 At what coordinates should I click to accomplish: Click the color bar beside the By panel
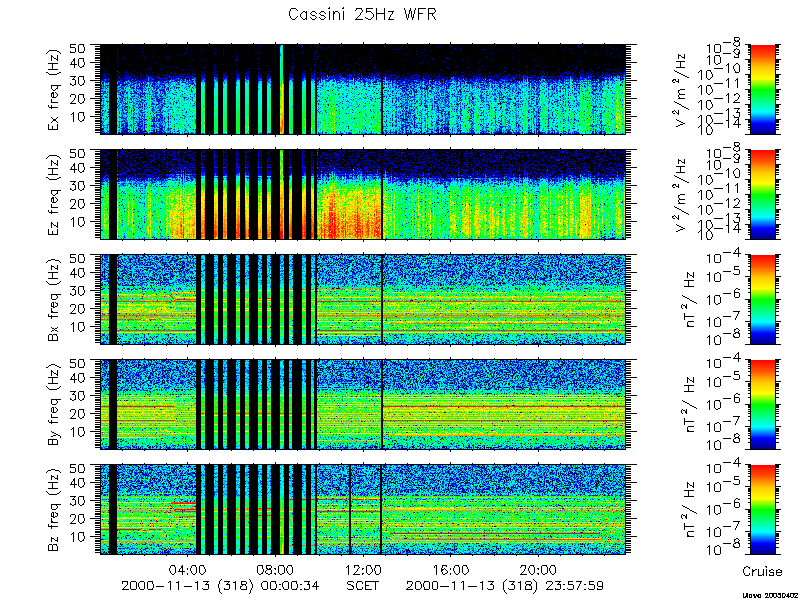(763, 405)
